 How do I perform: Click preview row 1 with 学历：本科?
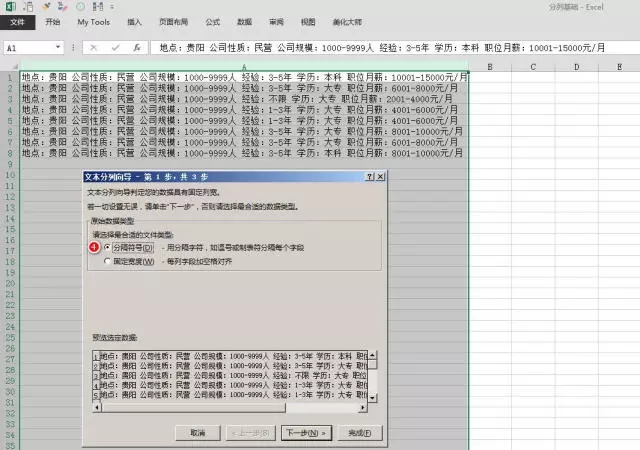click(233, 356)
